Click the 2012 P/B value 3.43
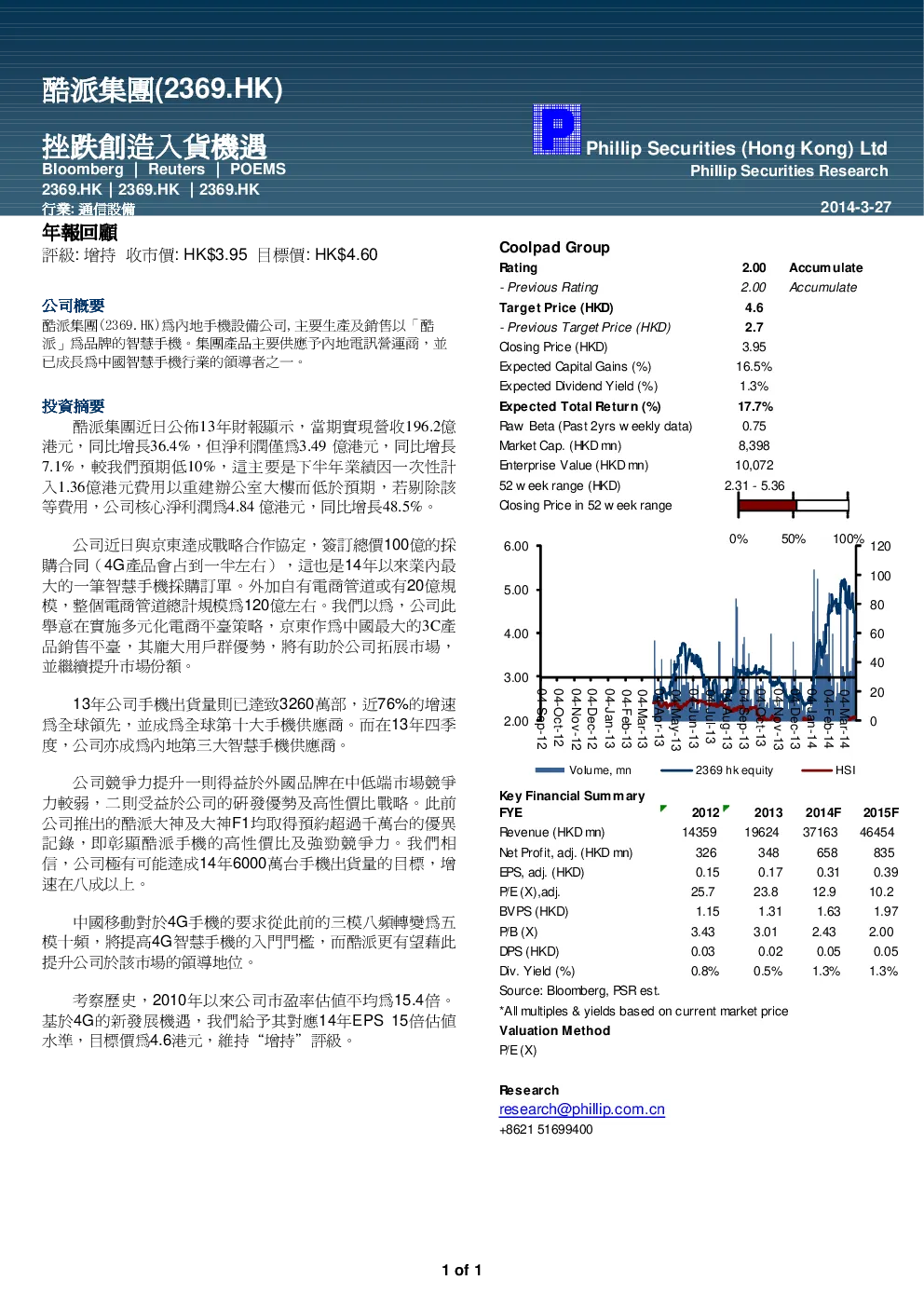Image resolution: width=924 pixels, height=1307 pixels. pos(703,932)
